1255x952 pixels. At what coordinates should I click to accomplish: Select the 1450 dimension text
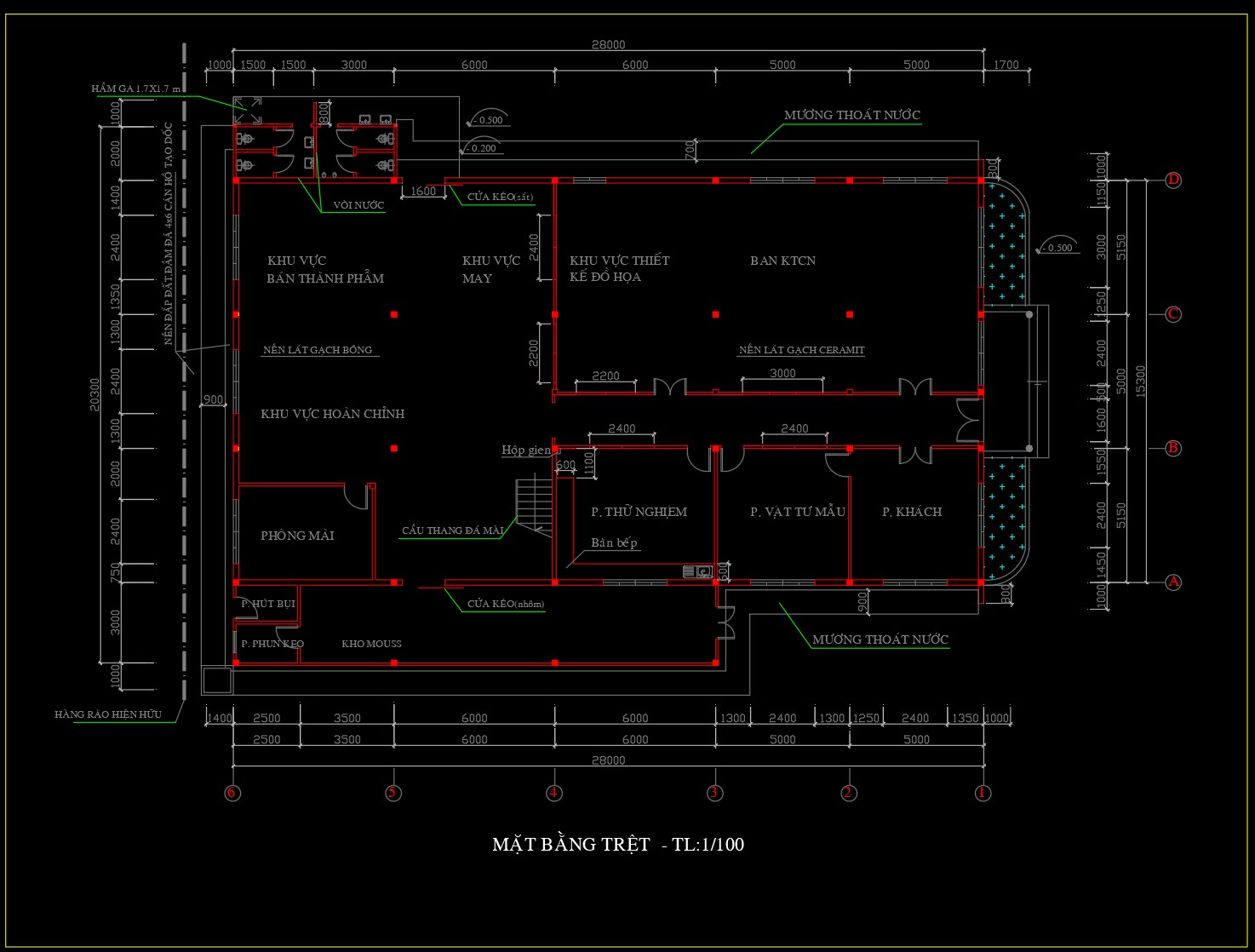1101,566
